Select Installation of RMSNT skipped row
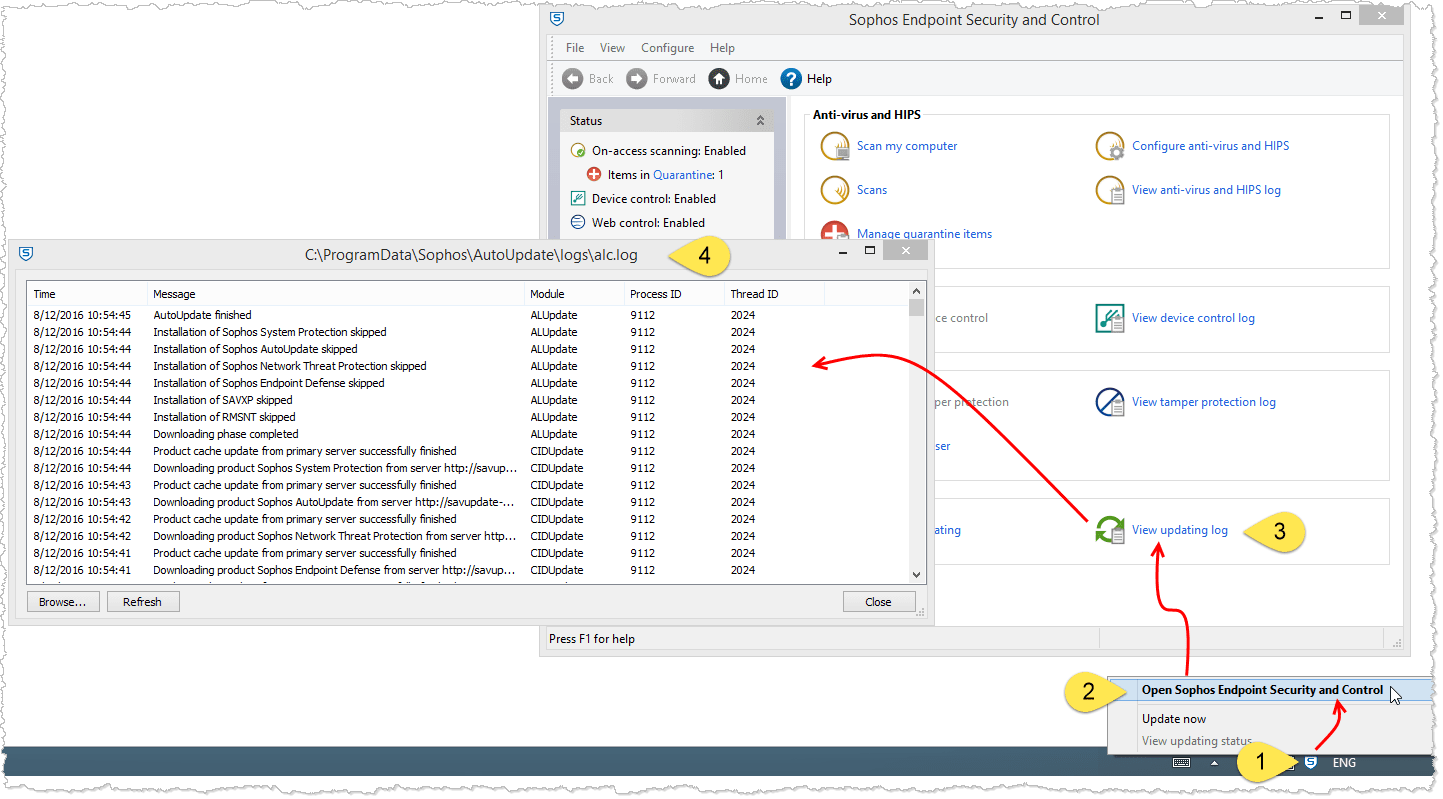Image resolution: width=1443 pixels, height=799 pixels. click(468, 417)
